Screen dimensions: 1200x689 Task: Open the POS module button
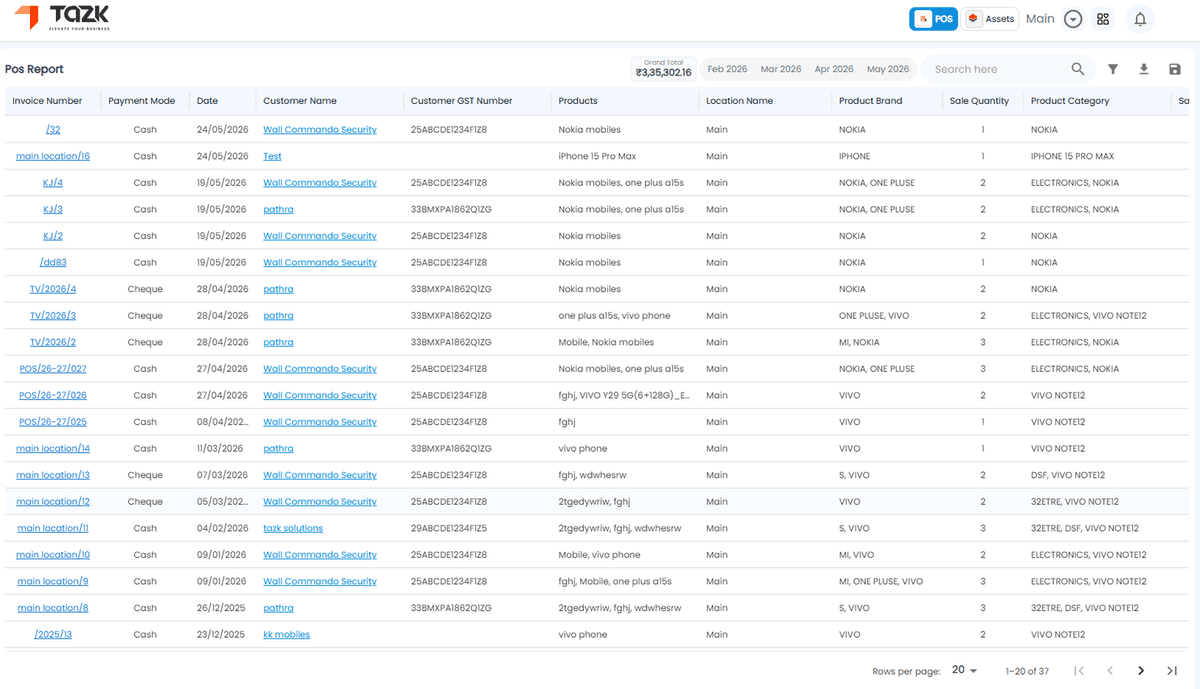[933, 19]
